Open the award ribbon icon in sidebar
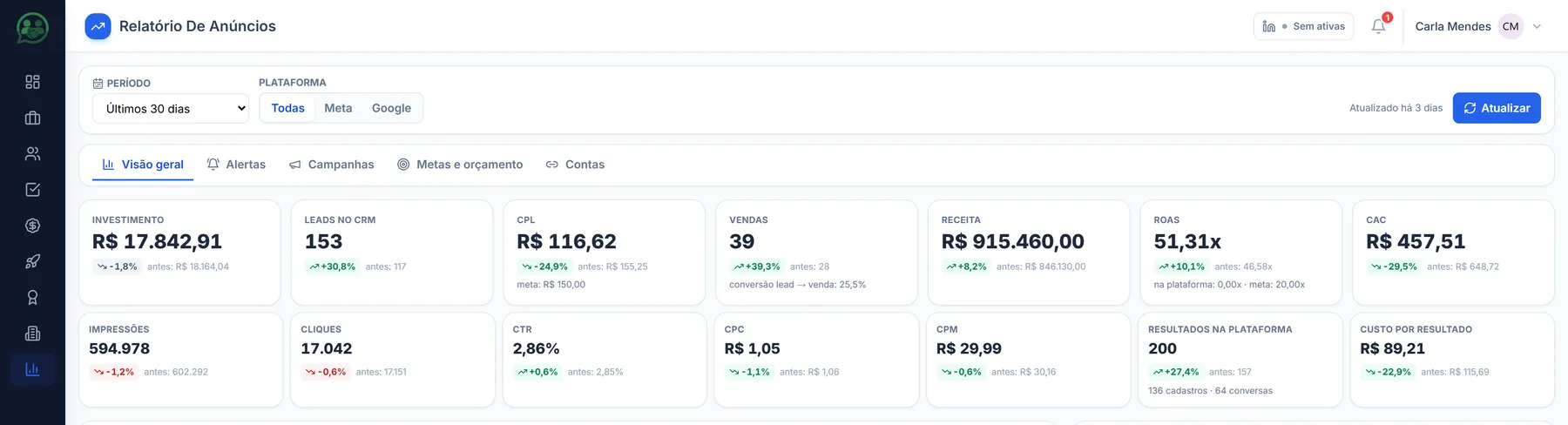 point(32,298)
